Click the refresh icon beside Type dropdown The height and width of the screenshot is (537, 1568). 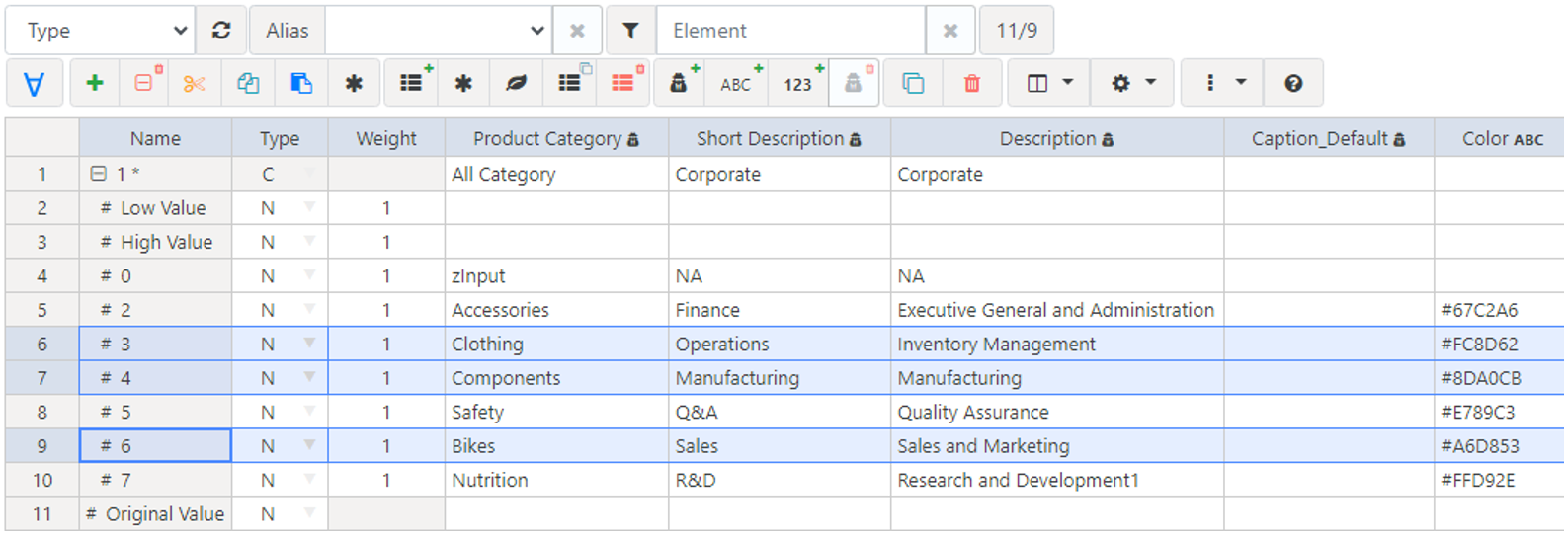pyautogui.click(x=221, y=31)
